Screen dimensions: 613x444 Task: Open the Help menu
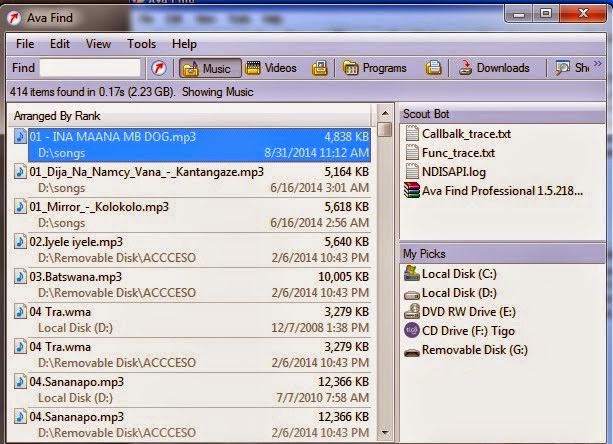pyautogui.click(x=184, y=44)
